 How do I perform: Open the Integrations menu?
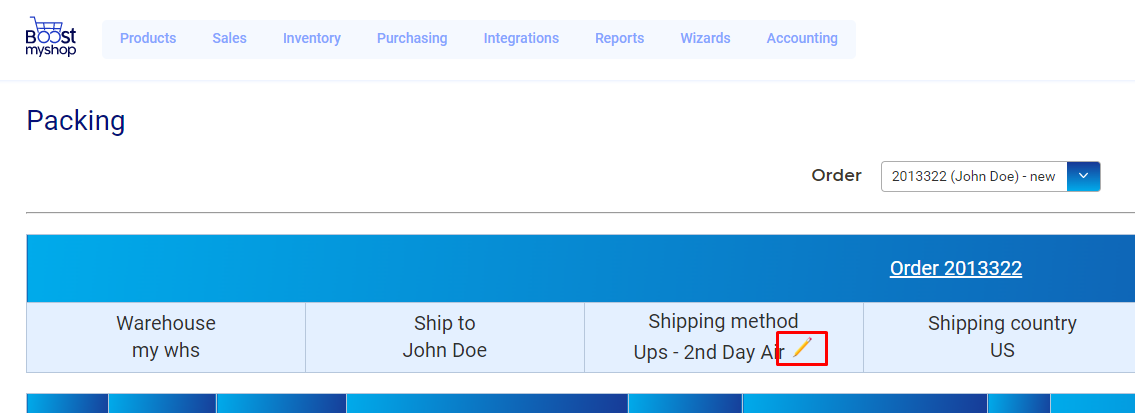coord(521,38)
